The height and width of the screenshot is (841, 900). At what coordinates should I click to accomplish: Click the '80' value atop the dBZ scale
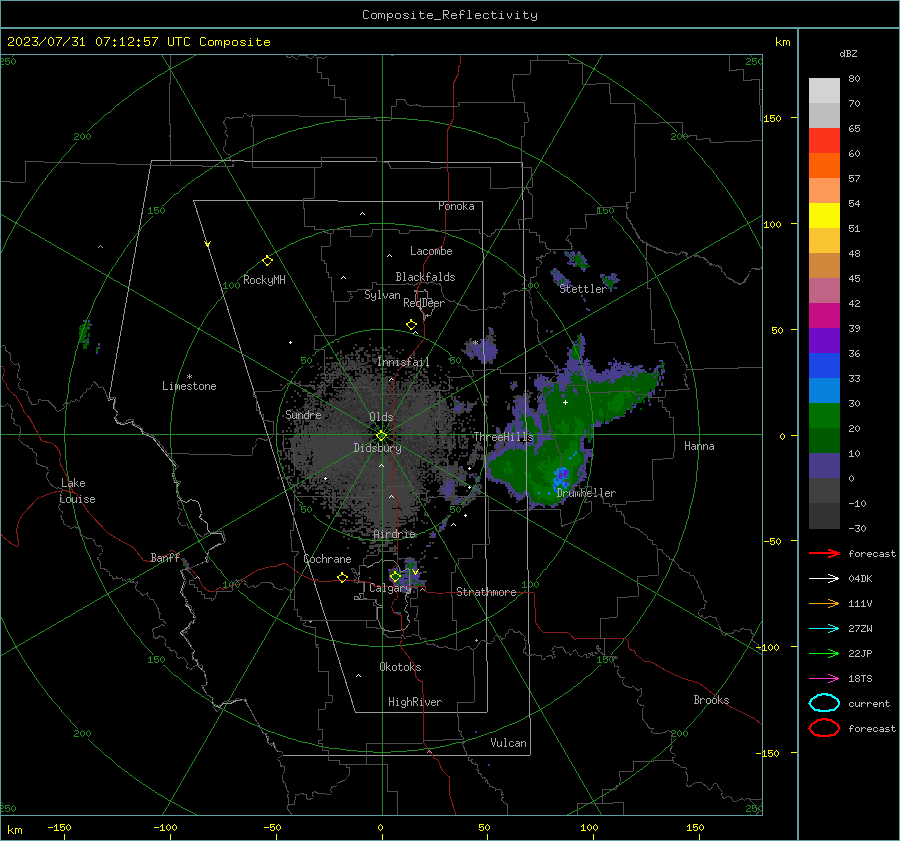tap(854, 79)
